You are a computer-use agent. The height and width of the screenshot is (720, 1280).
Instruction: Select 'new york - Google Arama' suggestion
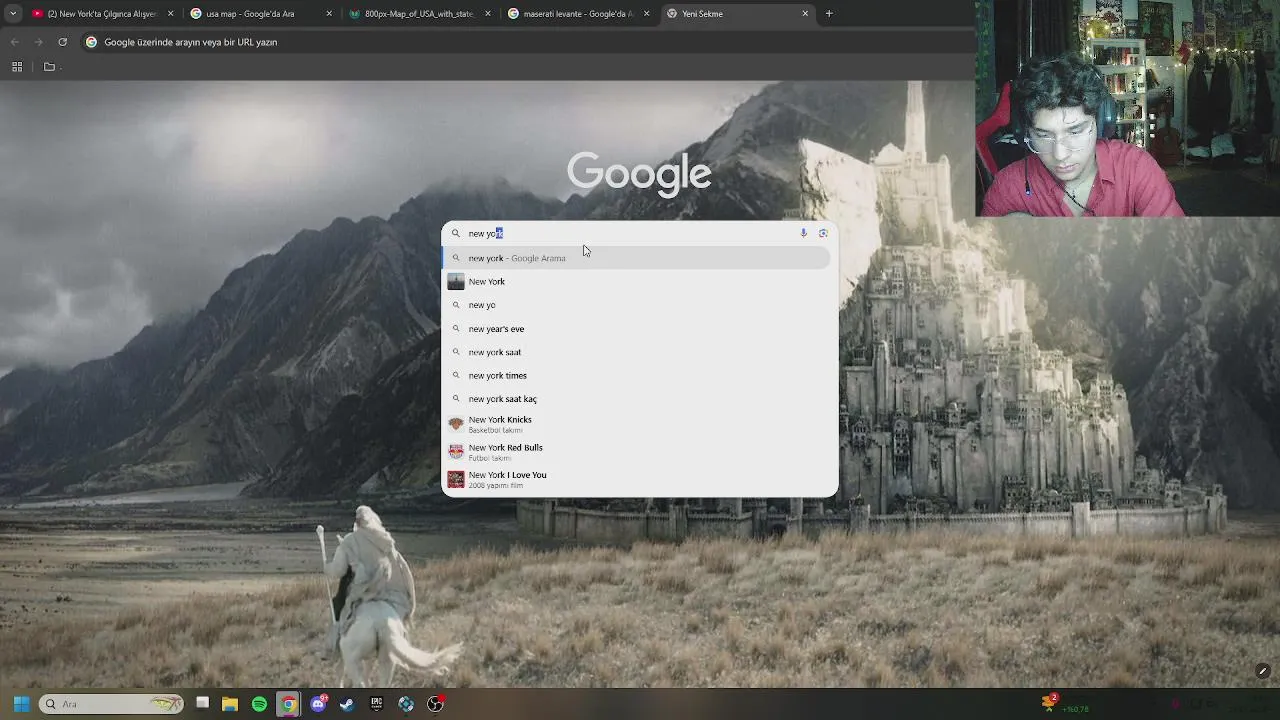(637, 258)
